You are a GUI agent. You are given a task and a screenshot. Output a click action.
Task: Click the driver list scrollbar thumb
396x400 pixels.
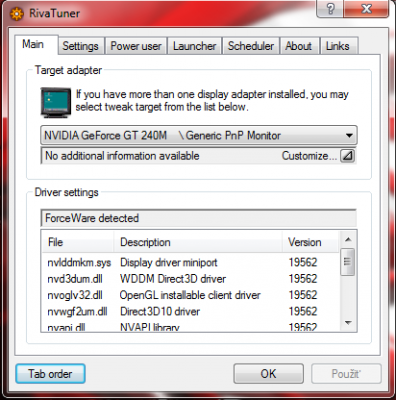[348, 262]
